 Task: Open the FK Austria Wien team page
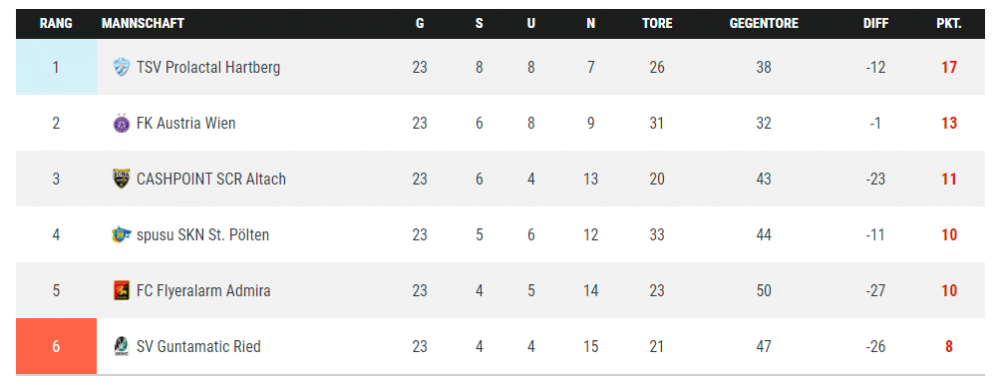coord(186,123)
